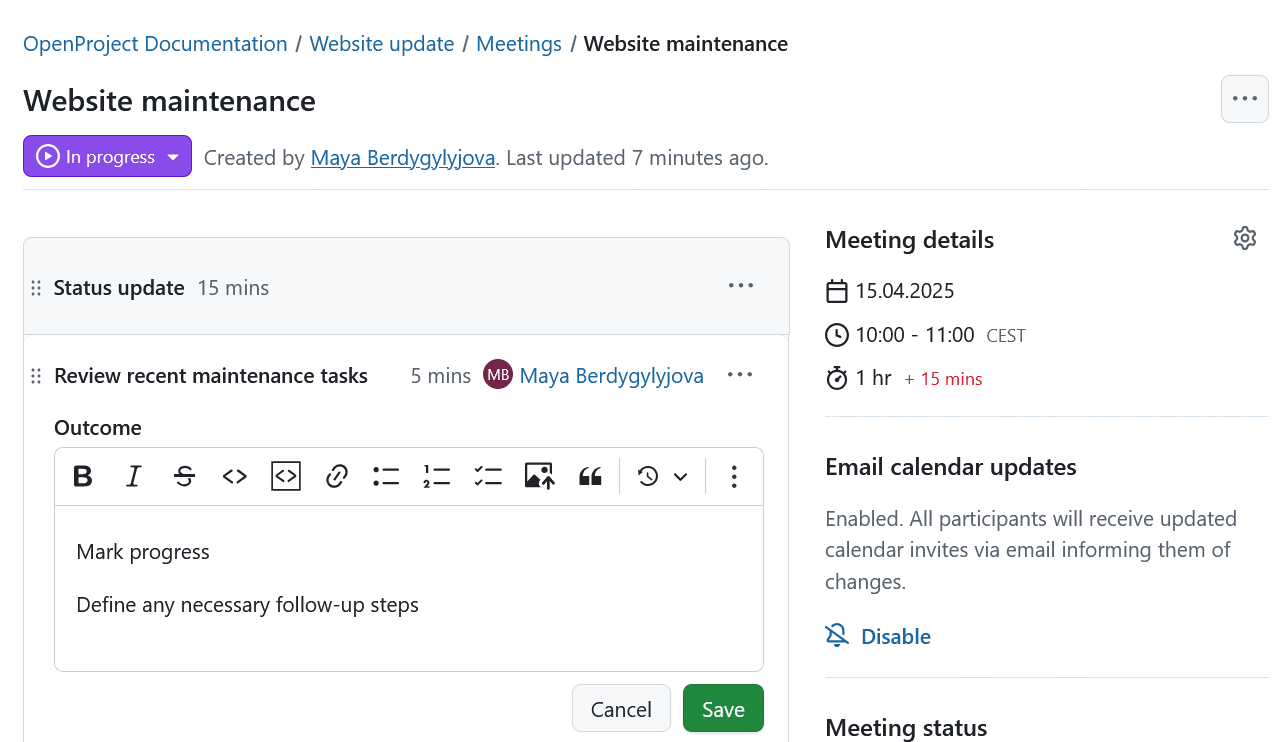Insert a numbered list
1287x742 pixels.
point(436,476)
